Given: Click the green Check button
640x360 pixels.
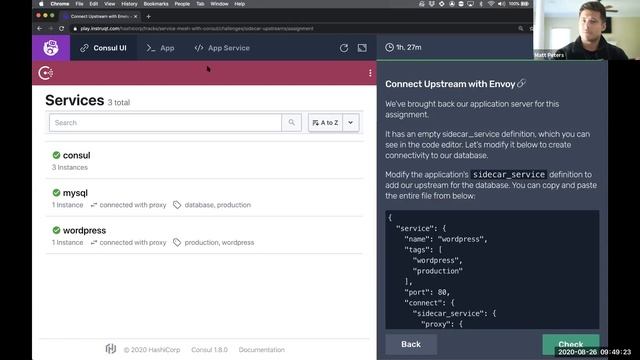Looking at the screenshot, I should click(571, 344).
